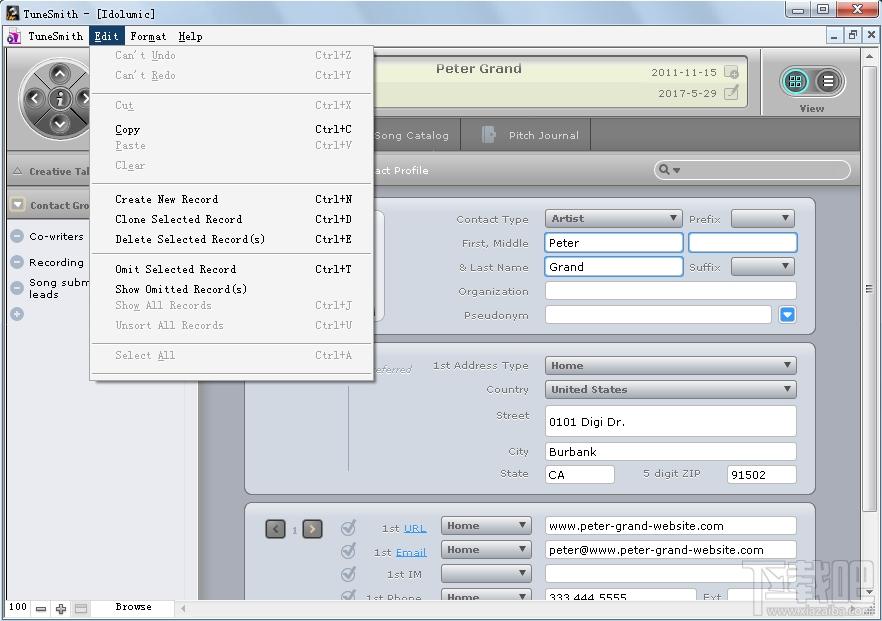Click the 1st Email link label
Image resolution: width=882 pixels, height=621 pixels.
(411, 552)
